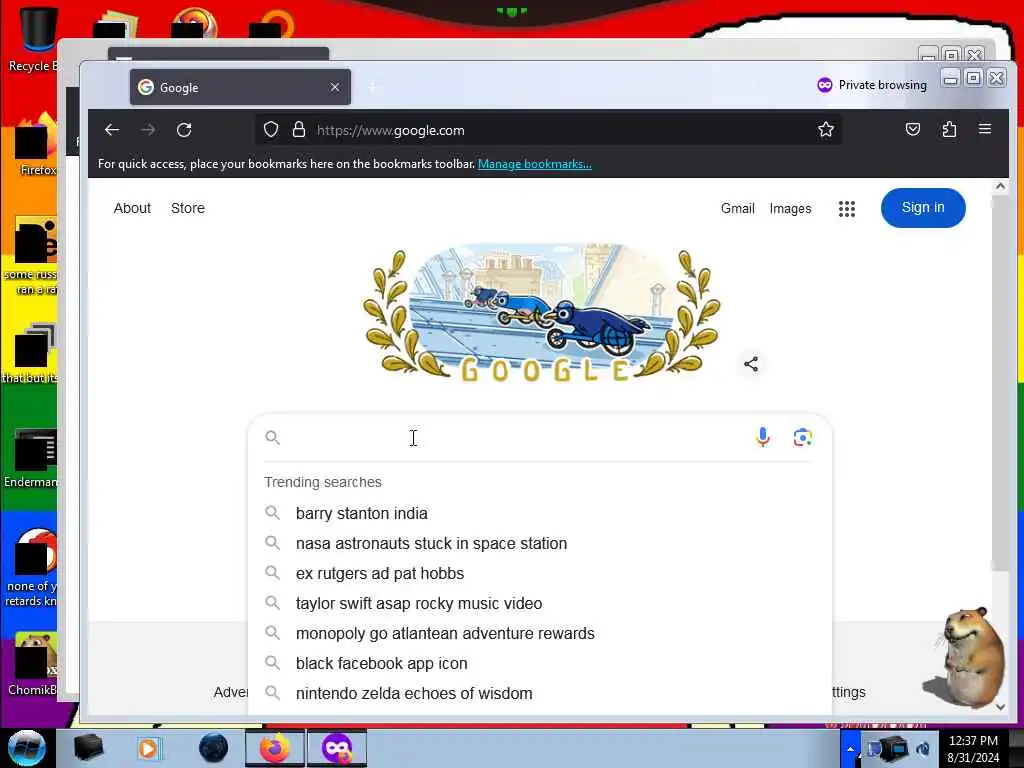Open the private browsing taskbar button

tap(337, 748)
